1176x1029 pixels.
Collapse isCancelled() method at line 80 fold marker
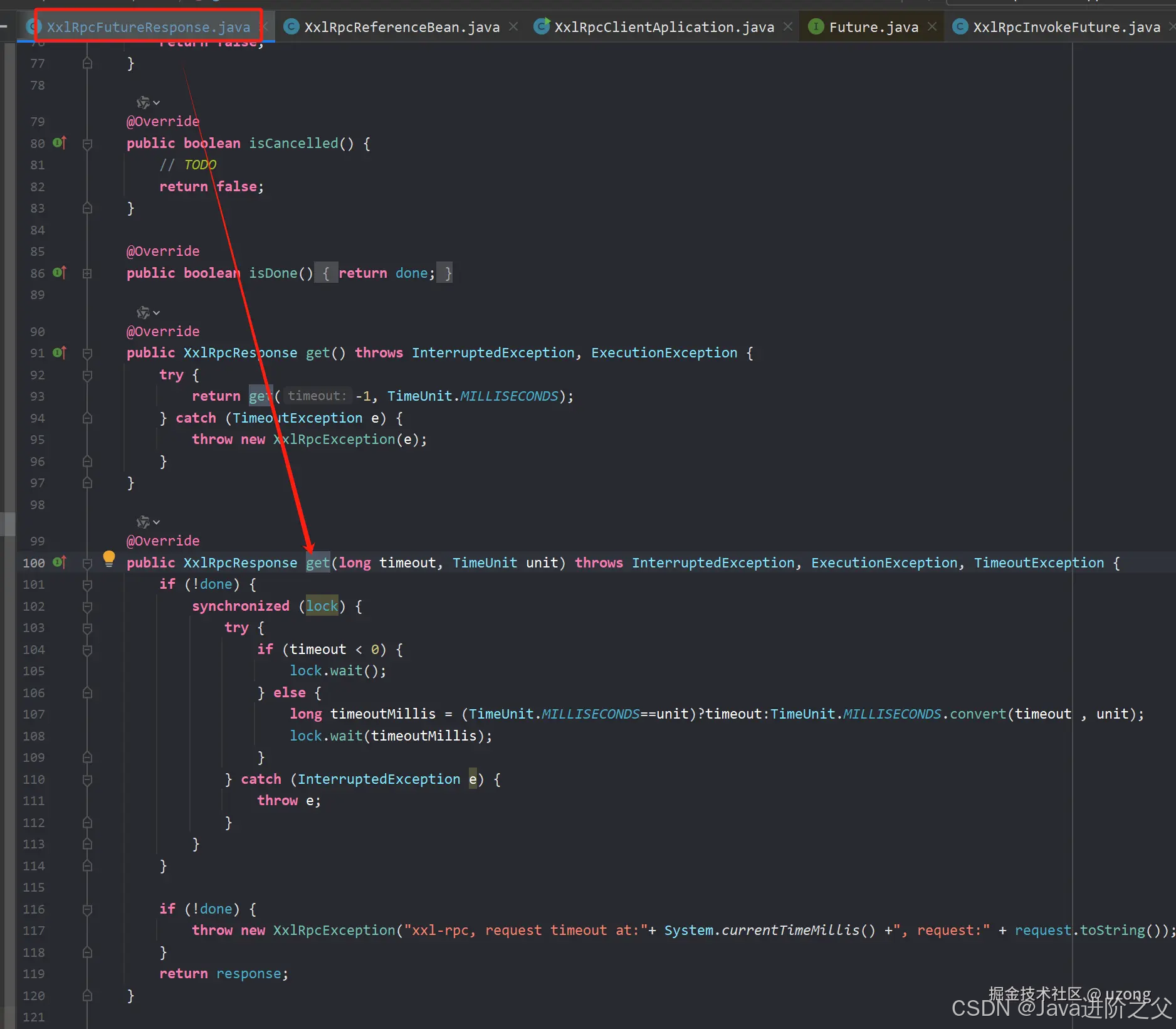tap(87, 144)
